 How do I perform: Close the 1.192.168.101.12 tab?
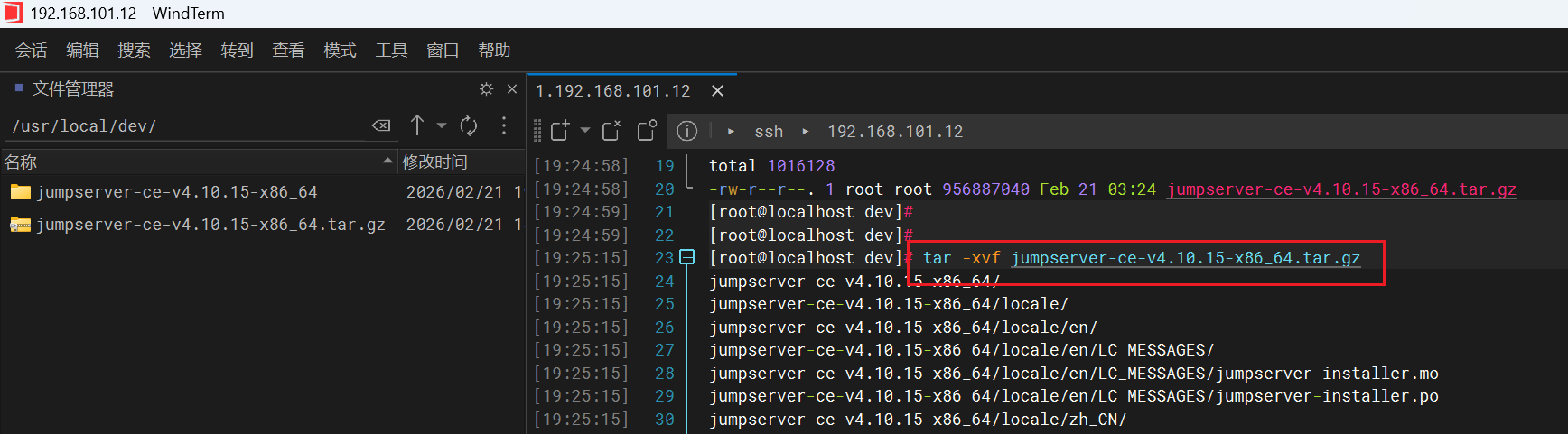coord(717,91)
